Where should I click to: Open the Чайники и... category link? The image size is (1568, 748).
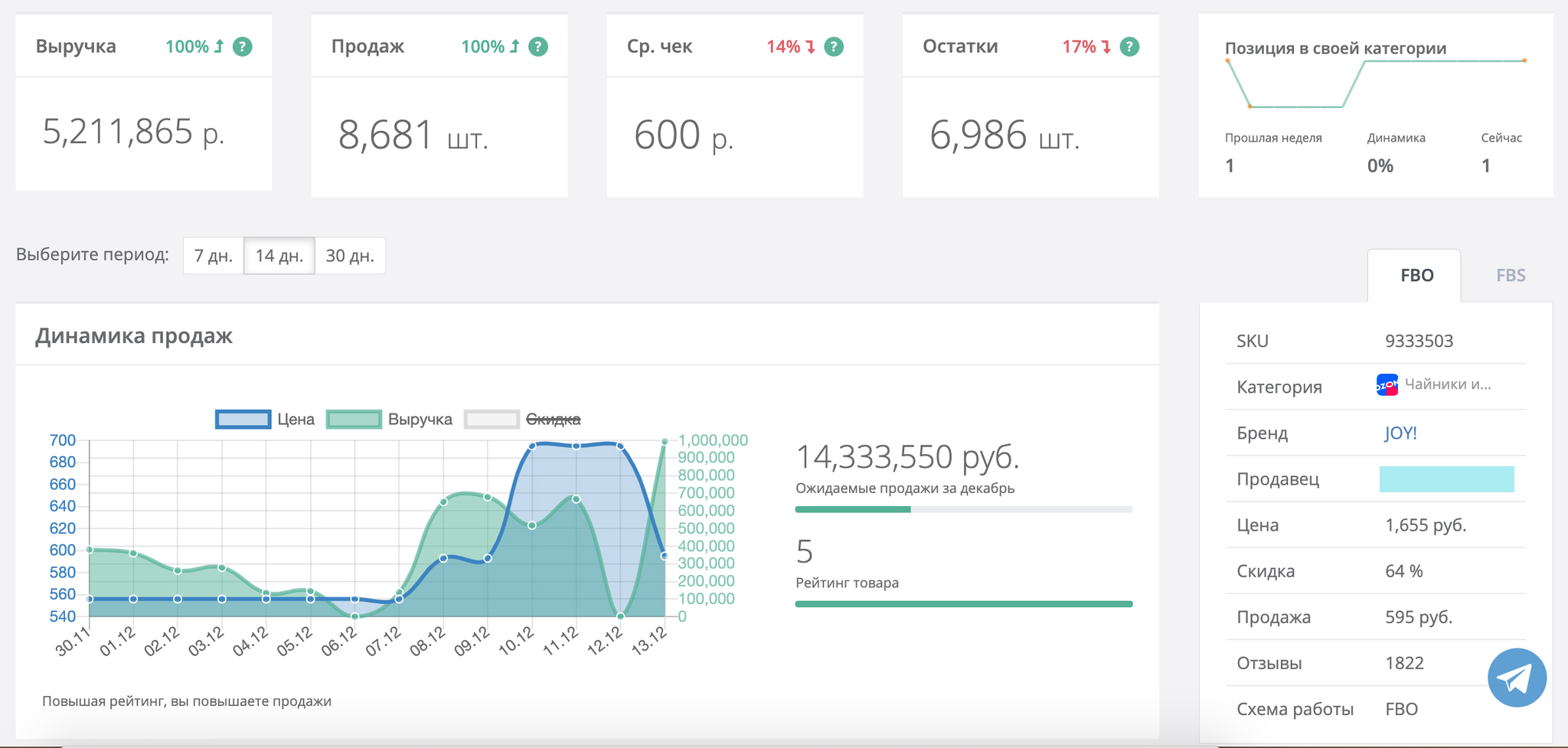[1447, 384]
